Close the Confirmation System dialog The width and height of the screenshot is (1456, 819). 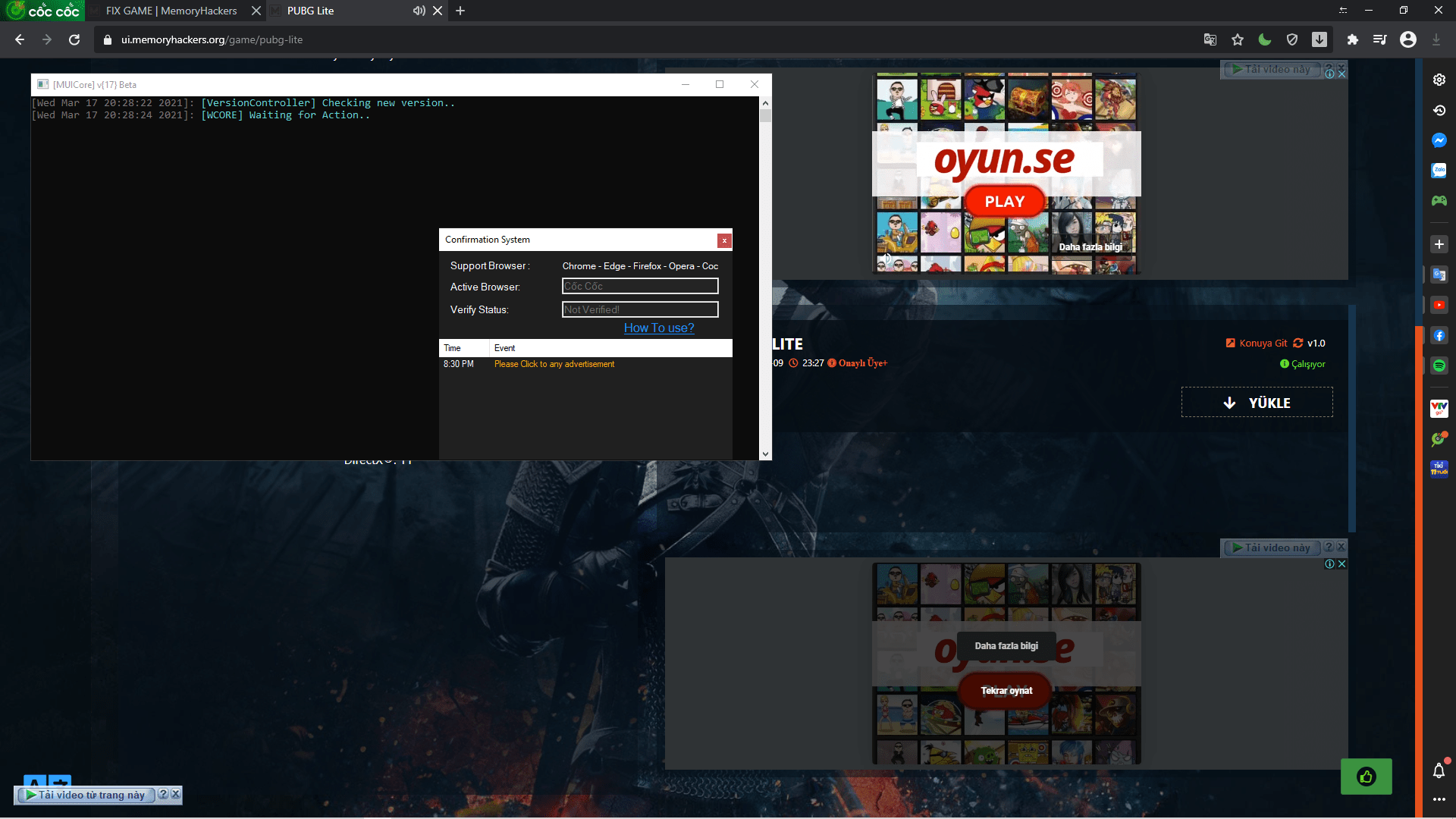coord(724,240)
